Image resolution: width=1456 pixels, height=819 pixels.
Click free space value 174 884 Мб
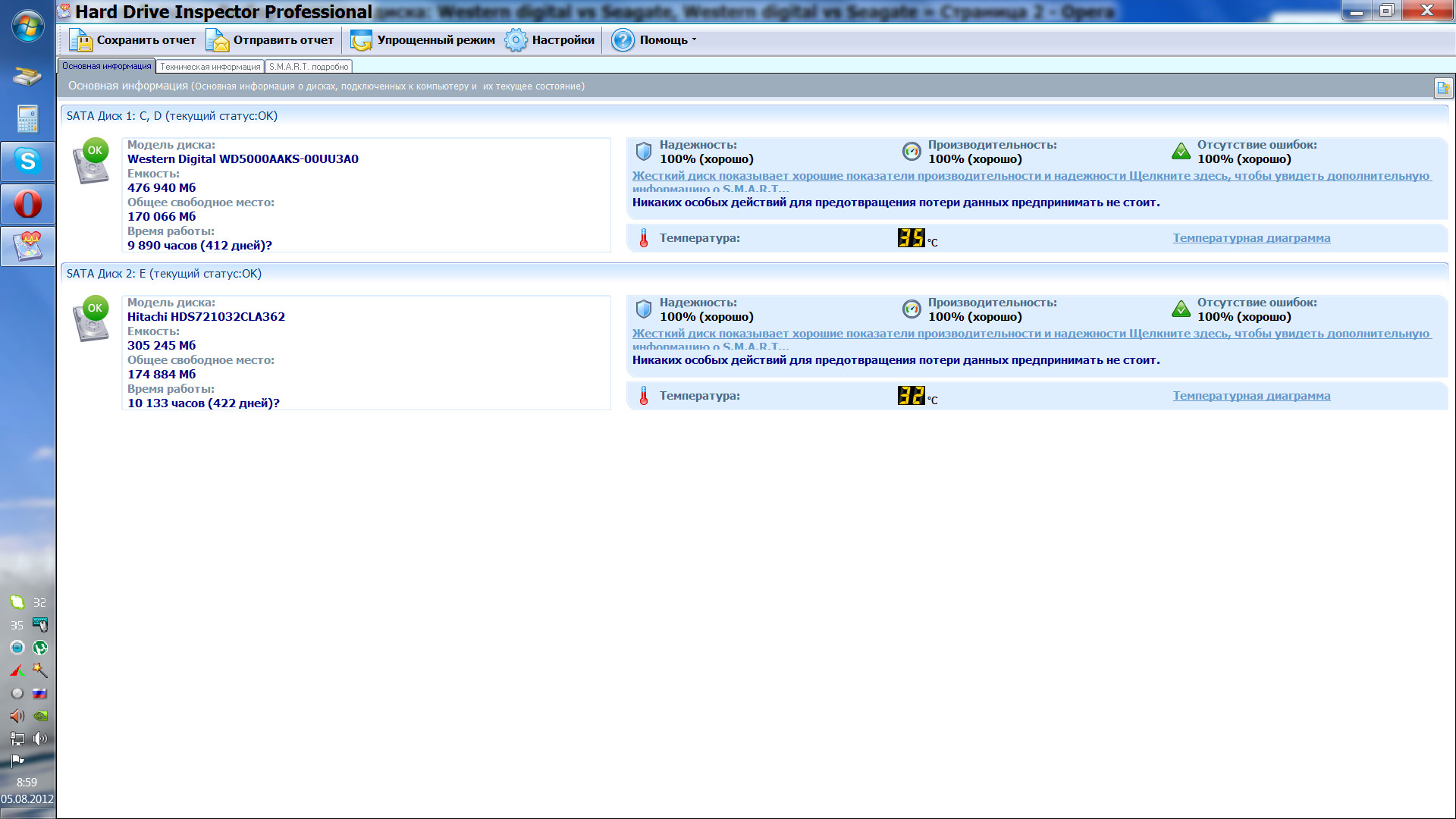(x=162, y=375)
